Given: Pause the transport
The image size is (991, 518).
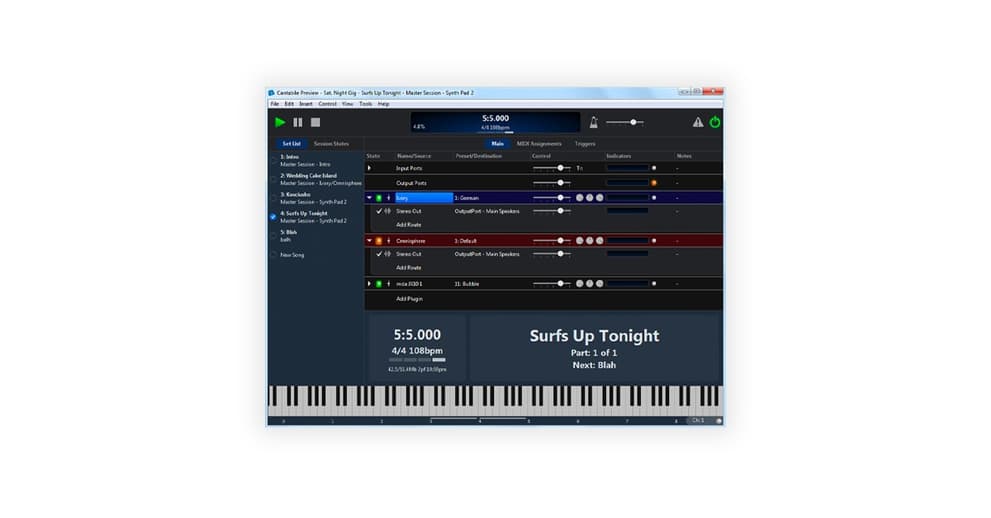Looking at the screenshot, I should point(298,123).
